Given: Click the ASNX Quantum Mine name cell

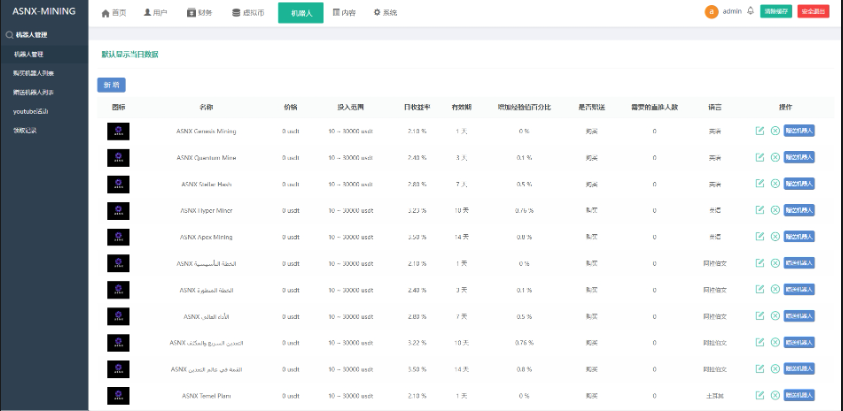Looking at the screenshot, I should [206, 158].
